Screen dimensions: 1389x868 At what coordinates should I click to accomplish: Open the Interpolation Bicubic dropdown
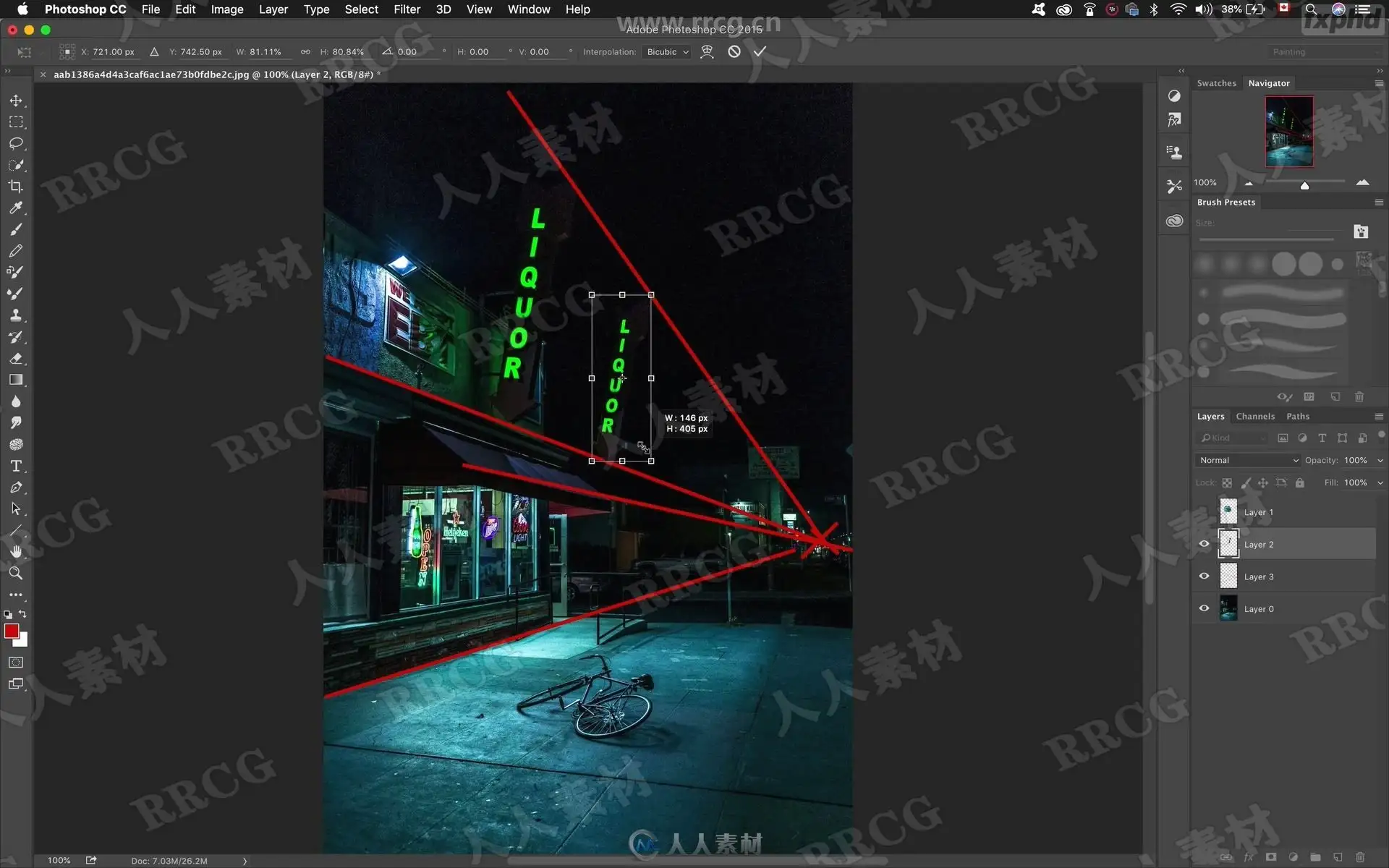(x=667, y=52)
